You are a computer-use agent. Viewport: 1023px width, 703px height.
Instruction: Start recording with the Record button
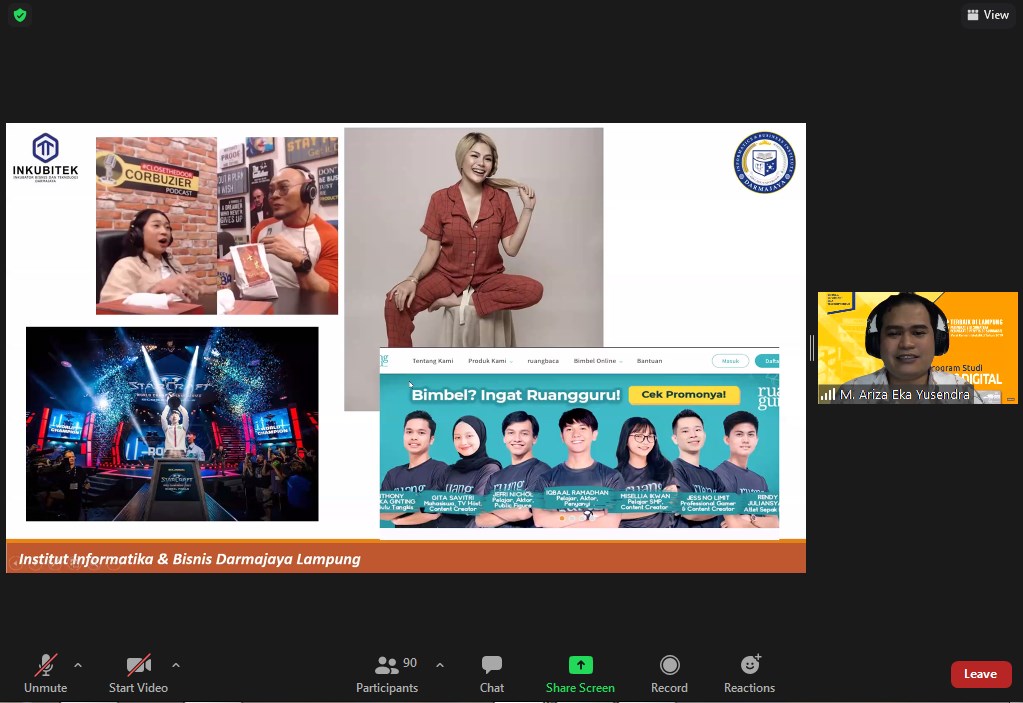[x=669, y=674]
